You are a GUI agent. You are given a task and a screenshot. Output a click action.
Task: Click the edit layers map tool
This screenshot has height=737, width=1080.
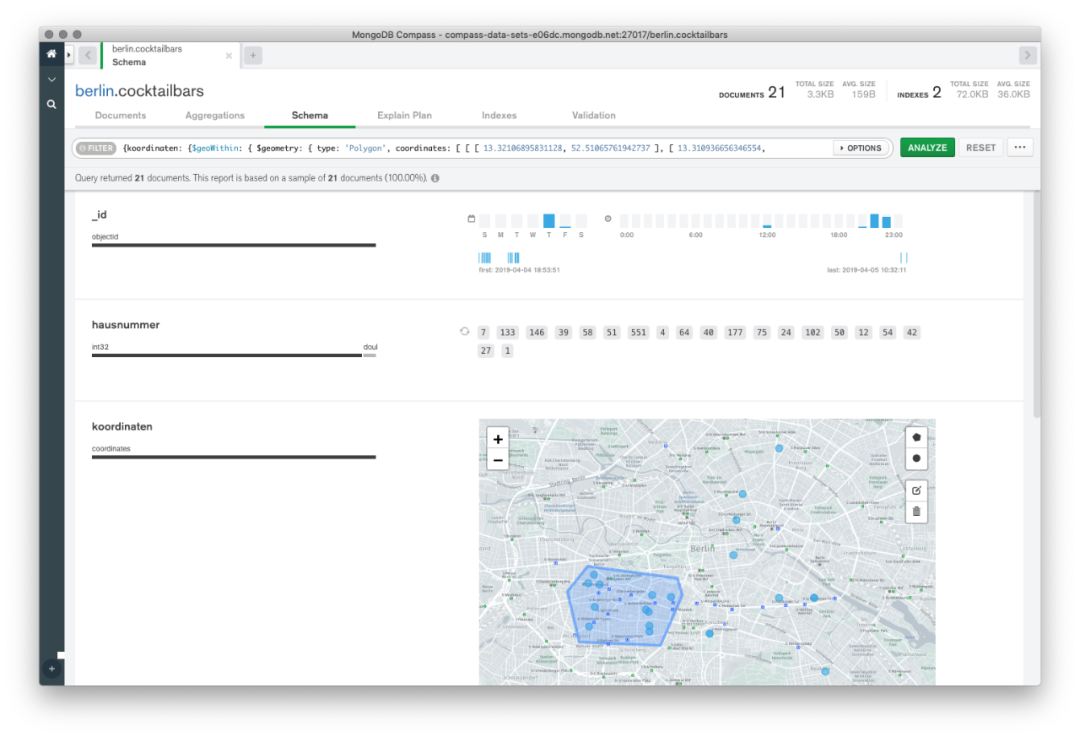click(x=916, y=491)
